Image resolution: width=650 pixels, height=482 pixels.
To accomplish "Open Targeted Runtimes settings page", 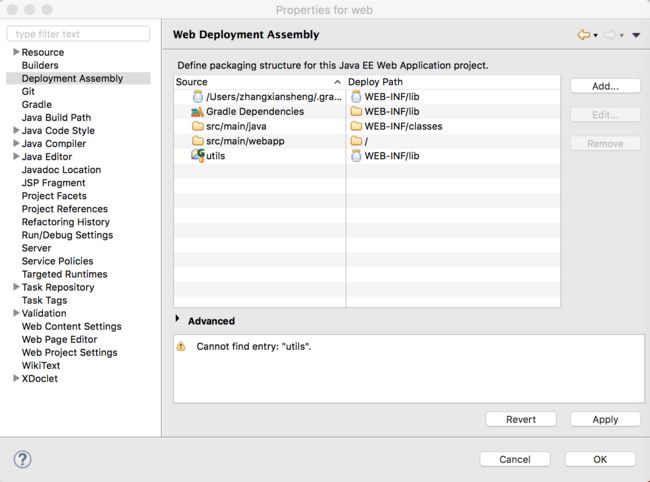I will pyautogui.click(x=64, y=274).
